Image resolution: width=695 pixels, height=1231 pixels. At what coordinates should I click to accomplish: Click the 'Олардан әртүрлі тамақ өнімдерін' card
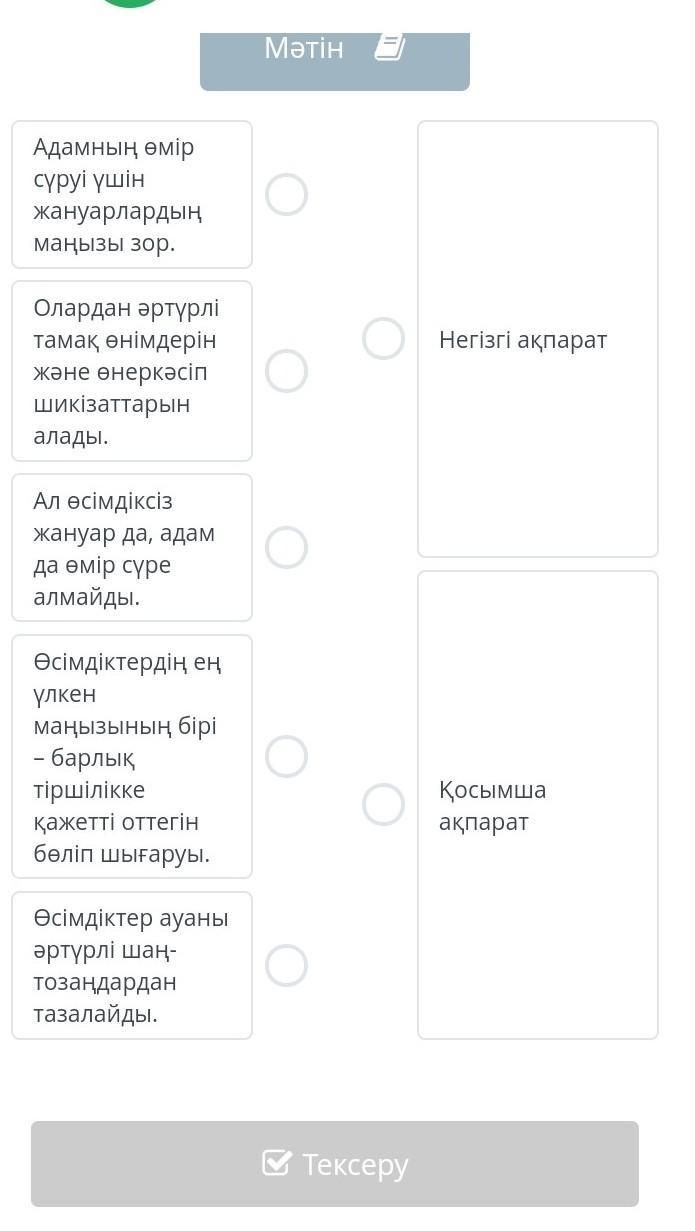point(132,371)
